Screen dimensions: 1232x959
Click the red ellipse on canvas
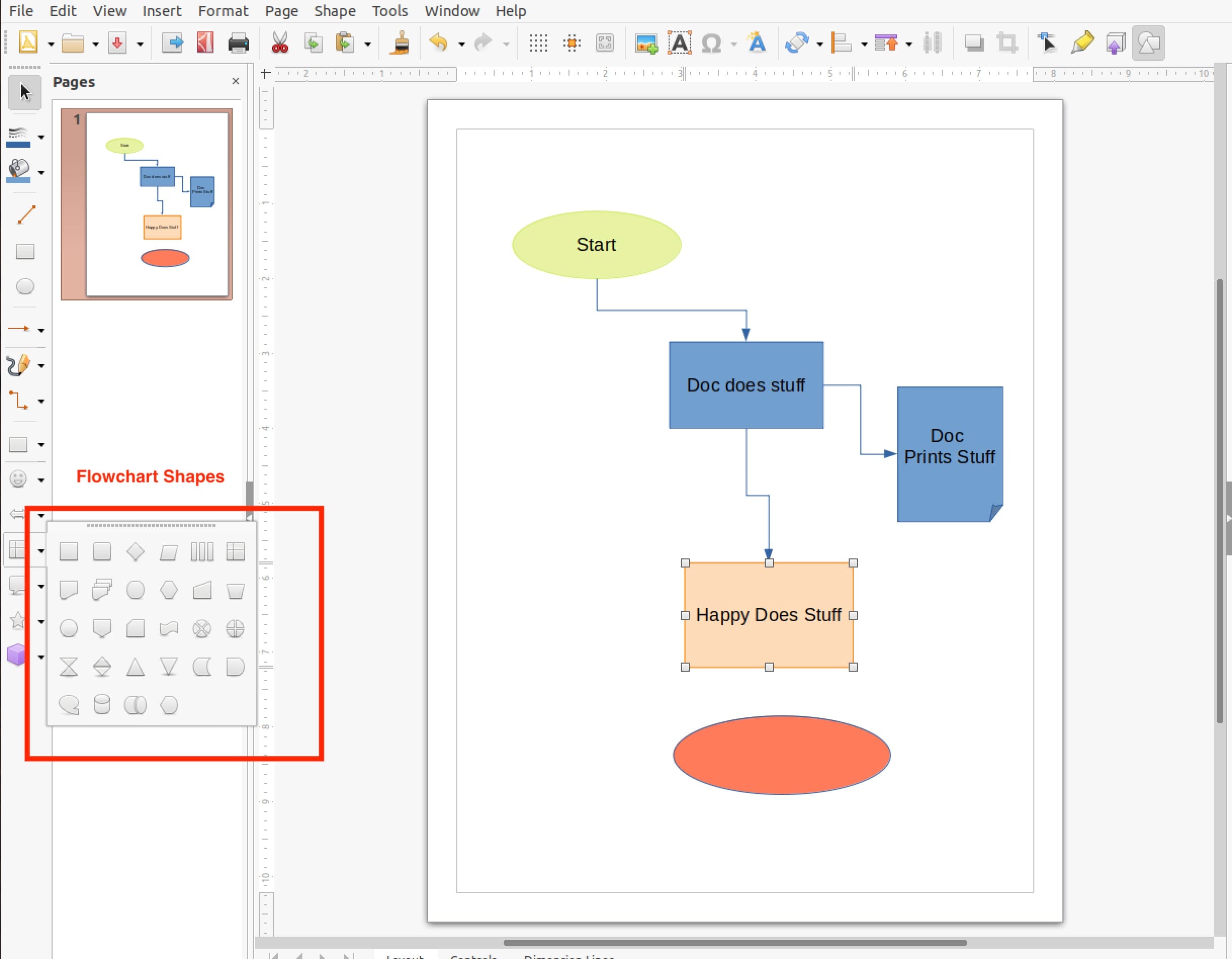pyautogui.click(x=781, y=755)
